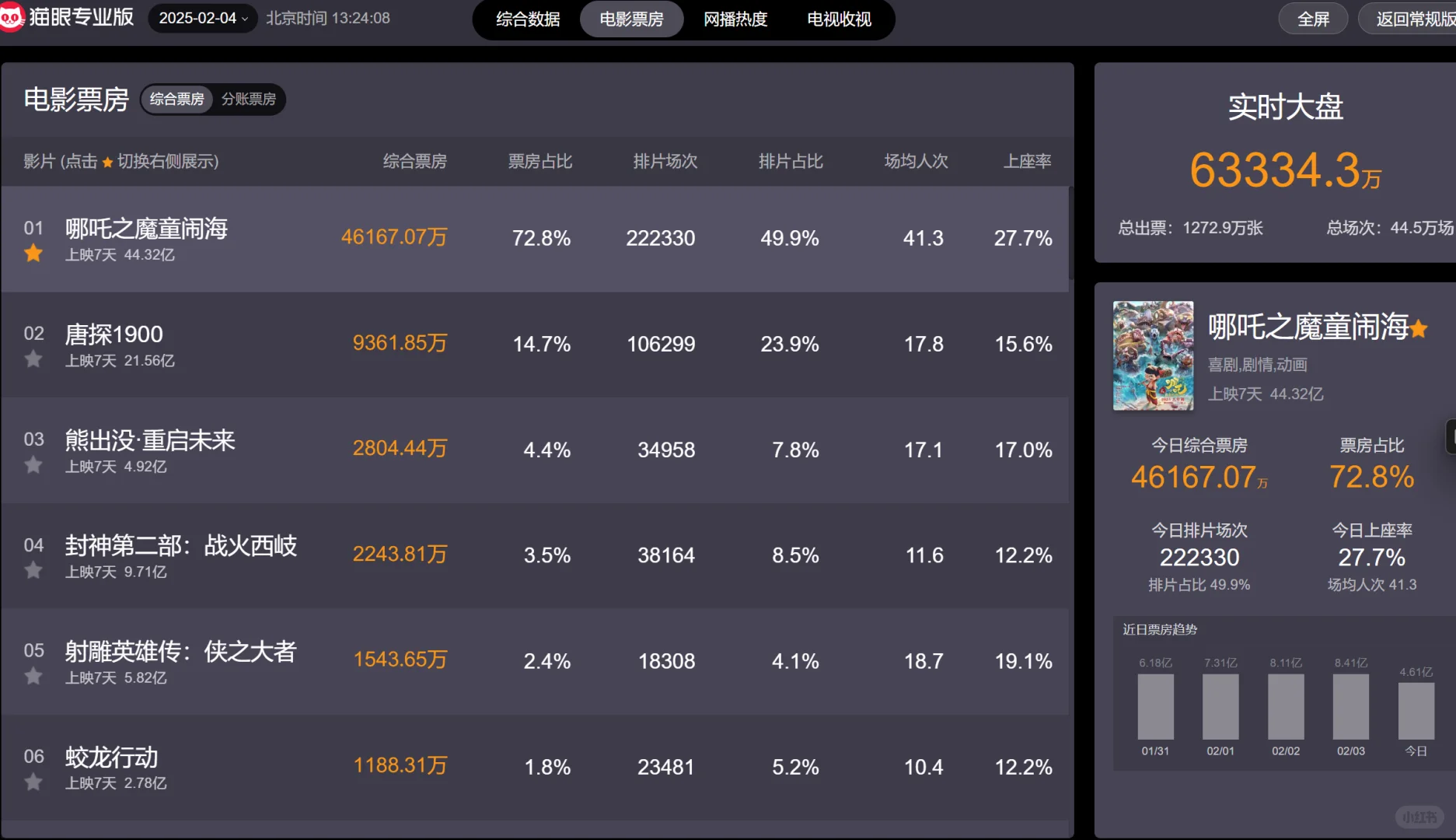Select the 综合票房 option
Screen dimensions: 1456x840
[176, 99]
